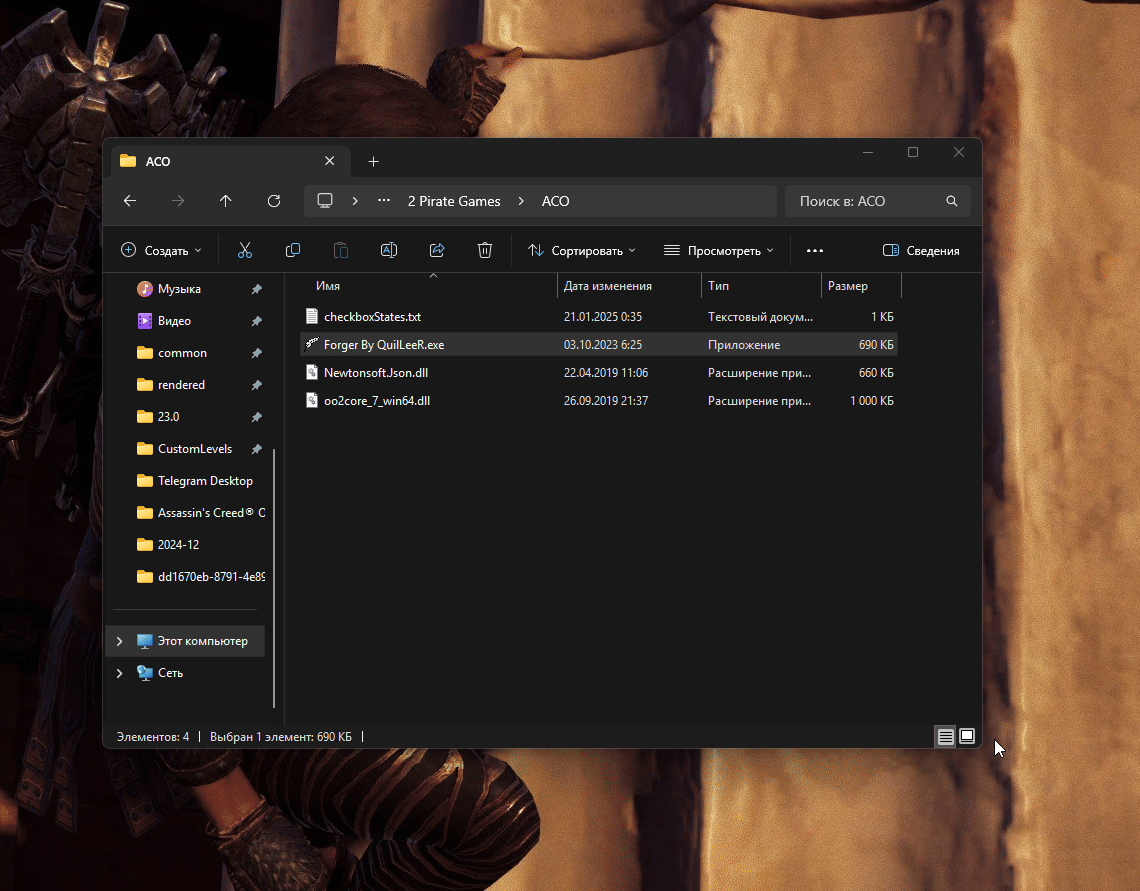The image size is (1140, 891).
Task: Open the Просмотреть view dropdown
Action: coord(718,250)
